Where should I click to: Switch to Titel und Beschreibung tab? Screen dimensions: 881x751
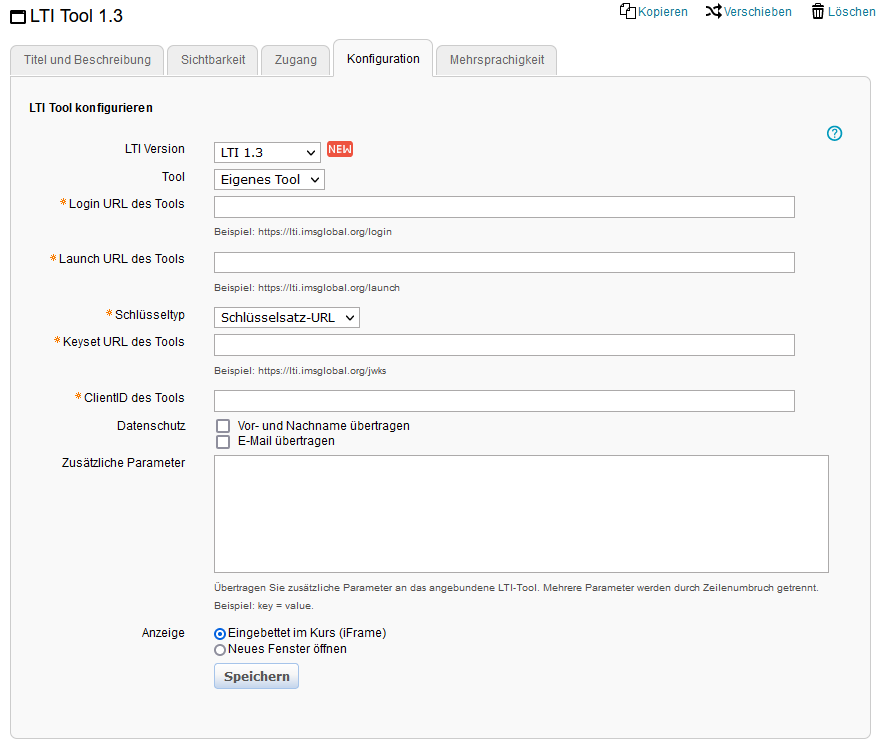(87, 60)
